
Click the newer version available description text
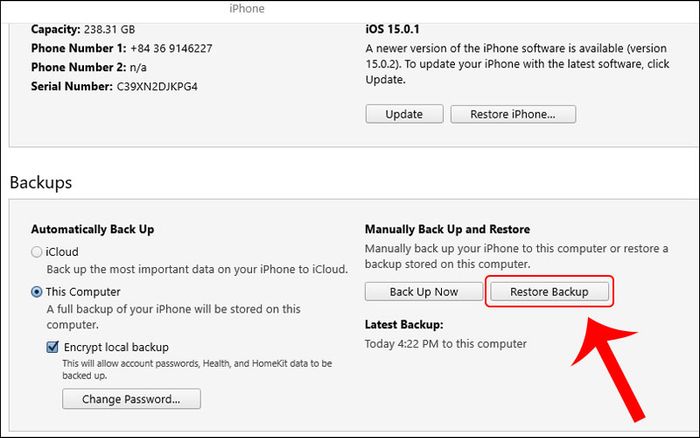[517, 64]
